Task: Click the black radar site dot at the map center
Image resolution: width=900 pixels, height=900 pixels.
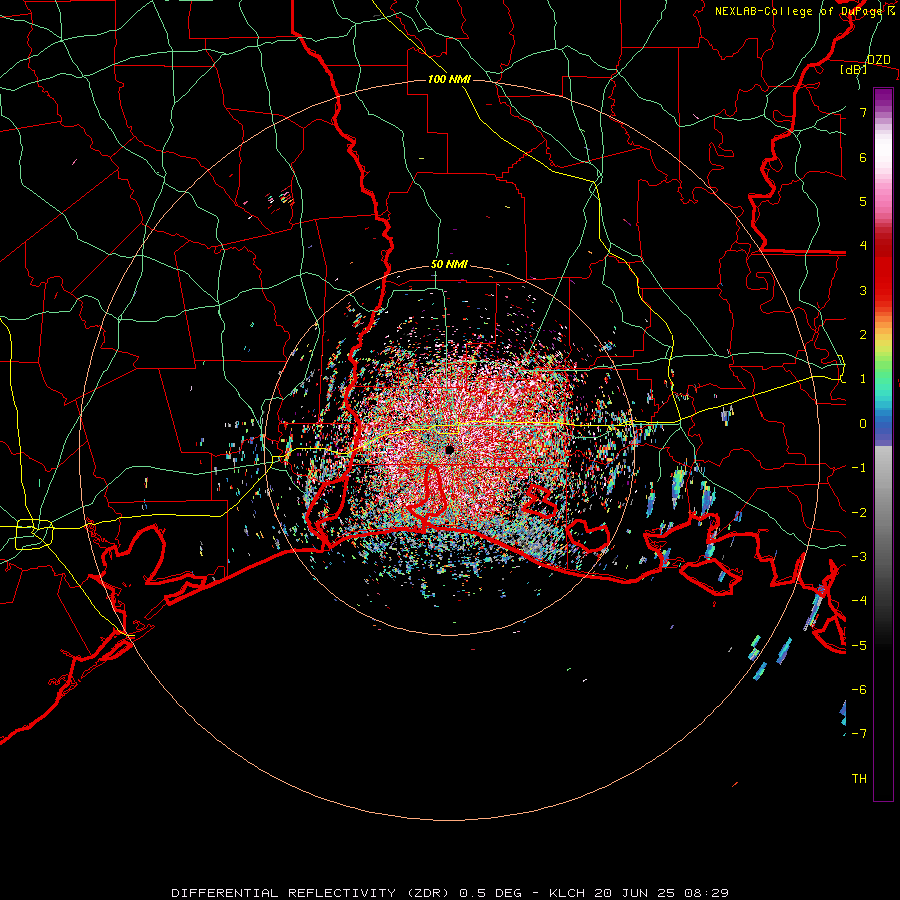Action: [449, 449]
